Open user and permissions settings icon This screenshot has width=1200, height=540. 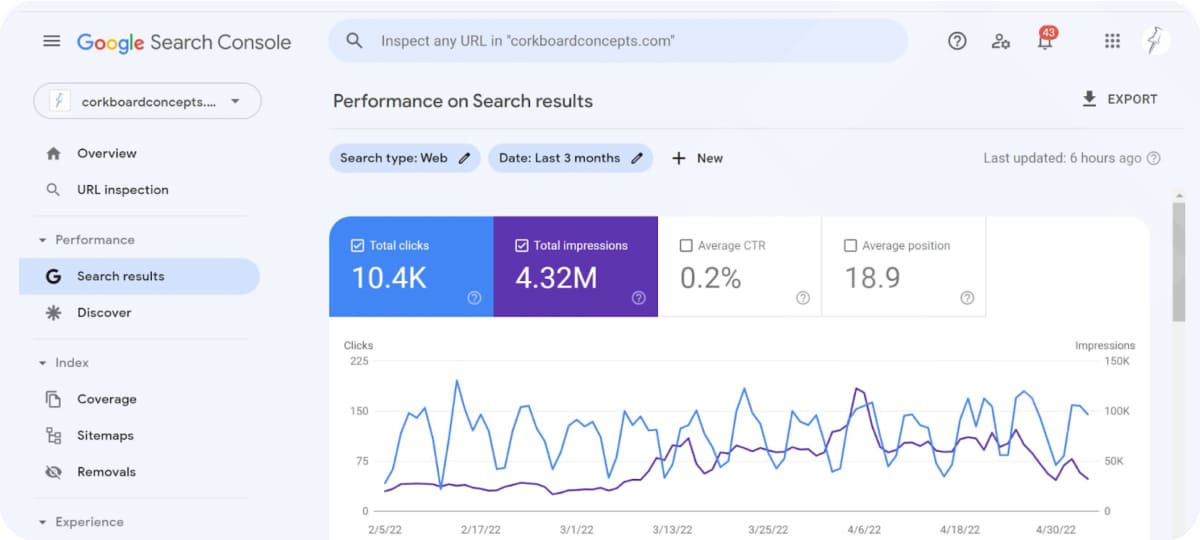coord(1000,41)
